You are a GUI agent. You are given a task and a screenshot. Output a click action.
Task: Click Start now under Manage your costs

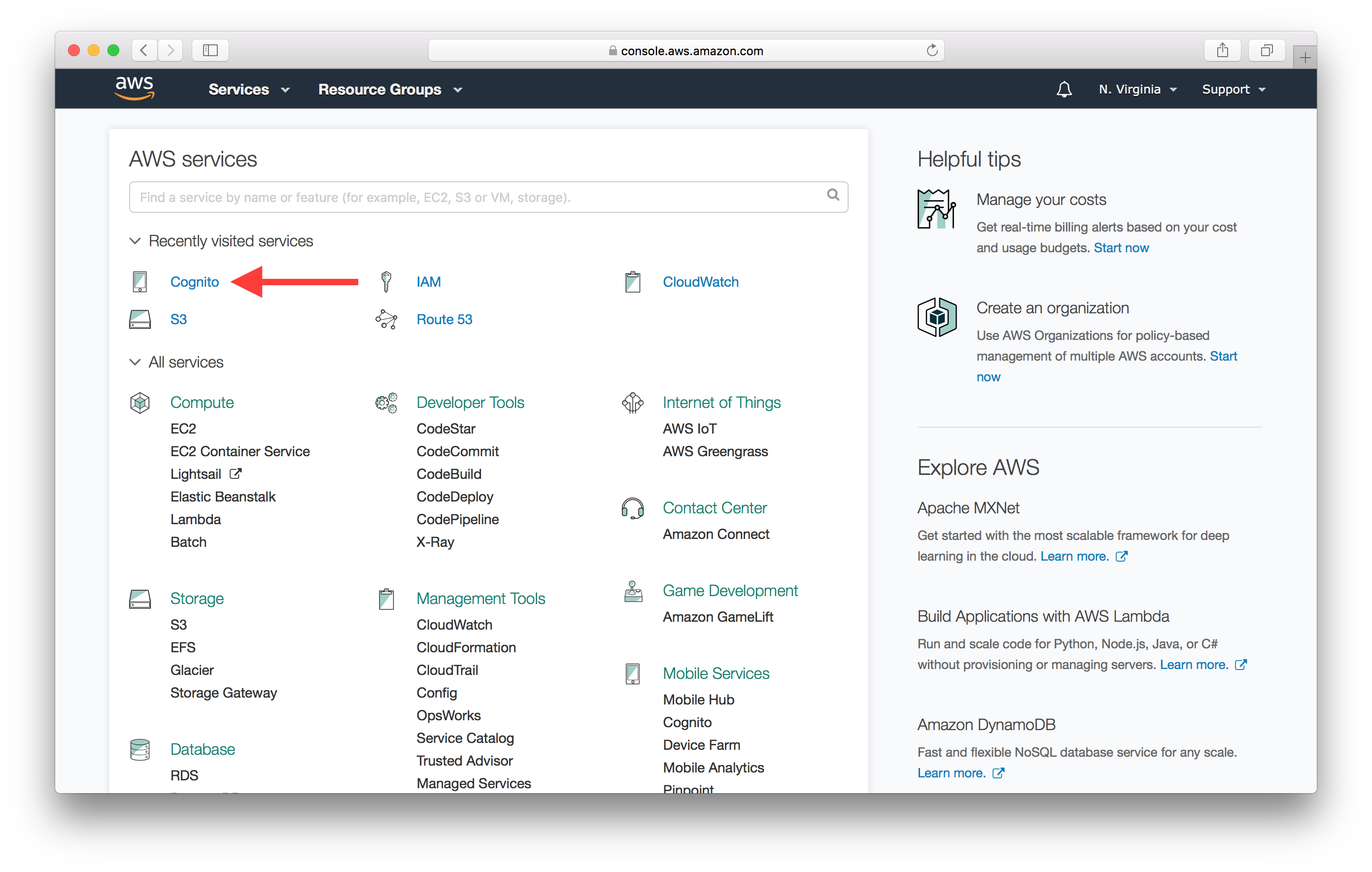tap(1121, 248)
